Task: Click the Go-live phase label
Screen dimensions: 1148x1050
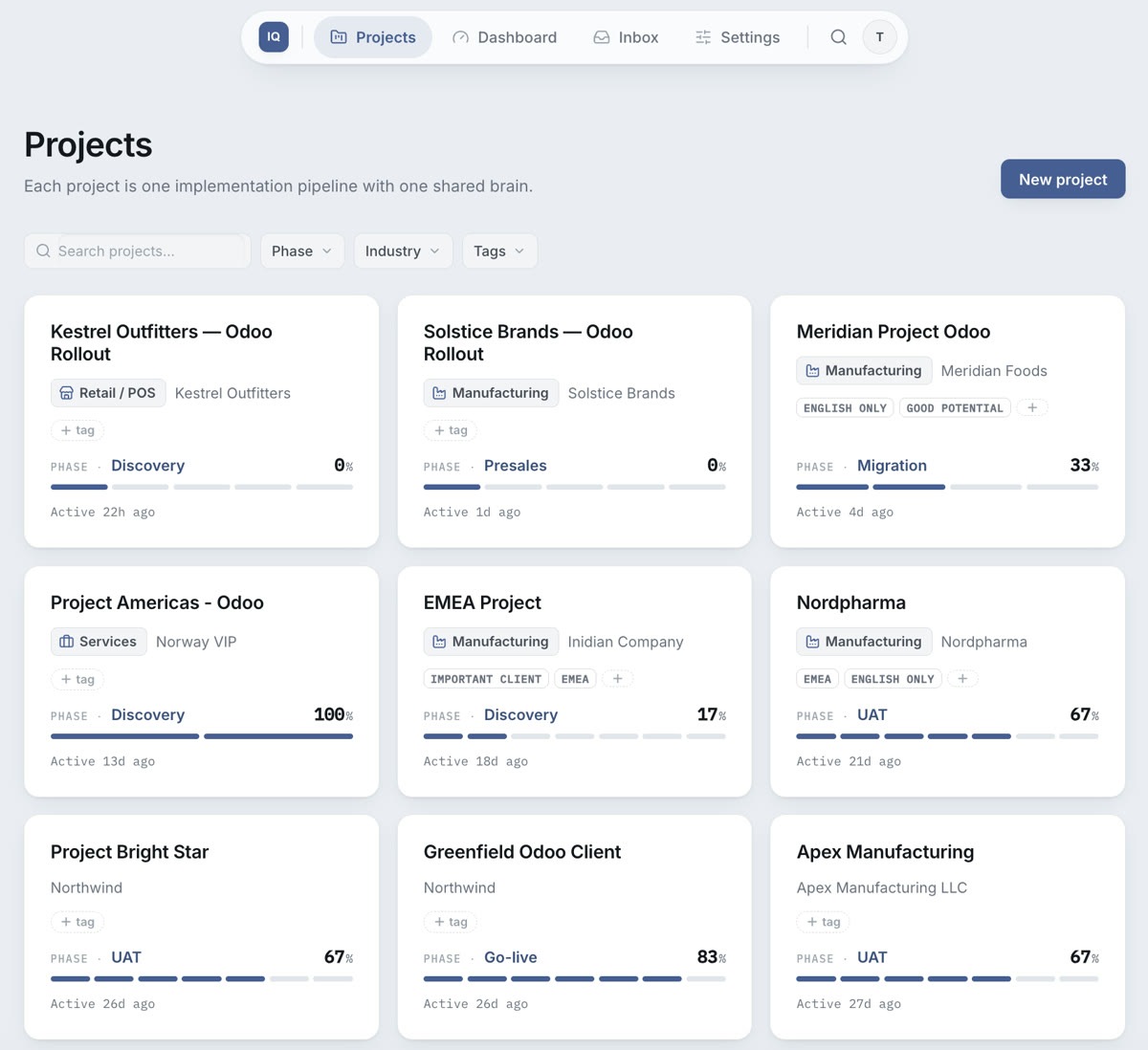Action: pos(511,957)
